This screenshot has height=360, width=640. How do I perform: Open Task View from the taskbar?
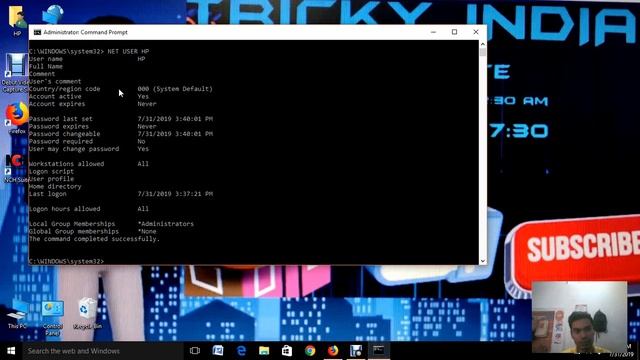[x=195, y=351]
